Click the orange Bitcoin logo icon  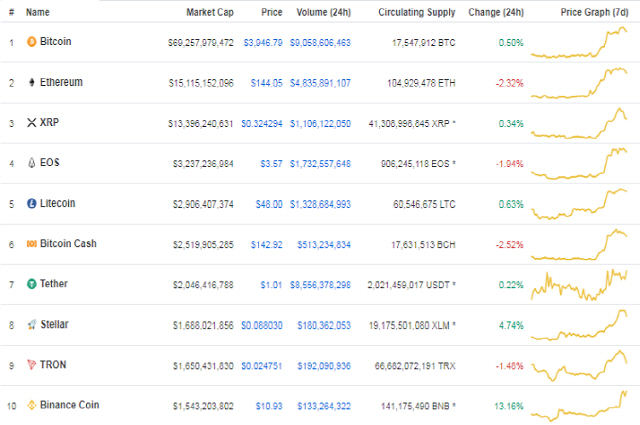coord(31,42)
